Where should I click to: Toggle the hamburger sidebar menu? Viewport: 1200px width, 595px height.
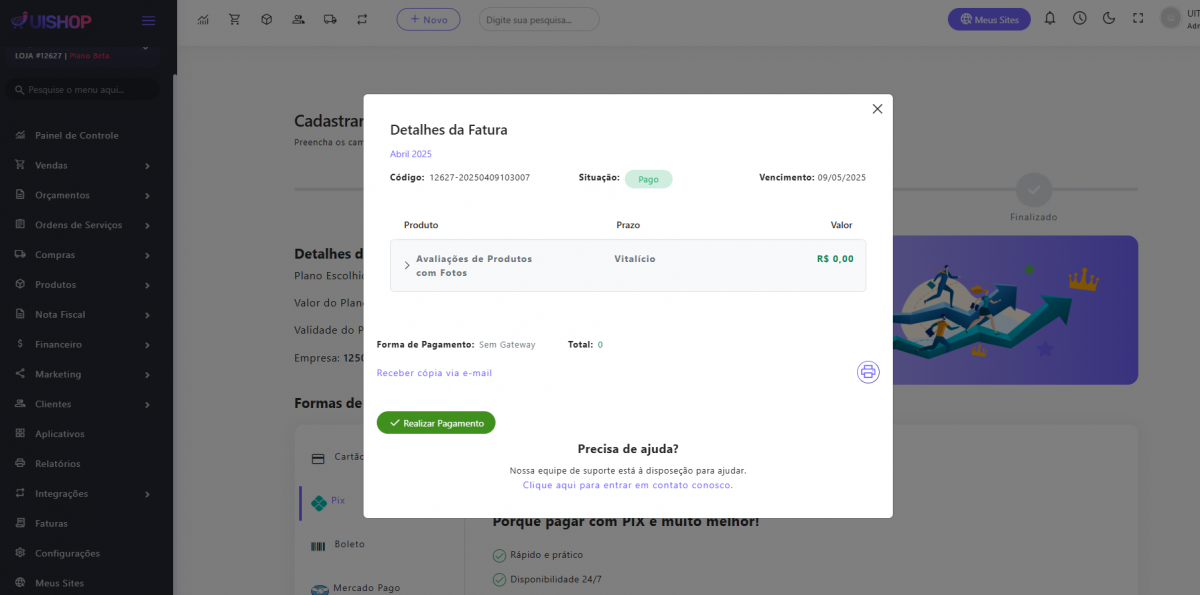148,20
